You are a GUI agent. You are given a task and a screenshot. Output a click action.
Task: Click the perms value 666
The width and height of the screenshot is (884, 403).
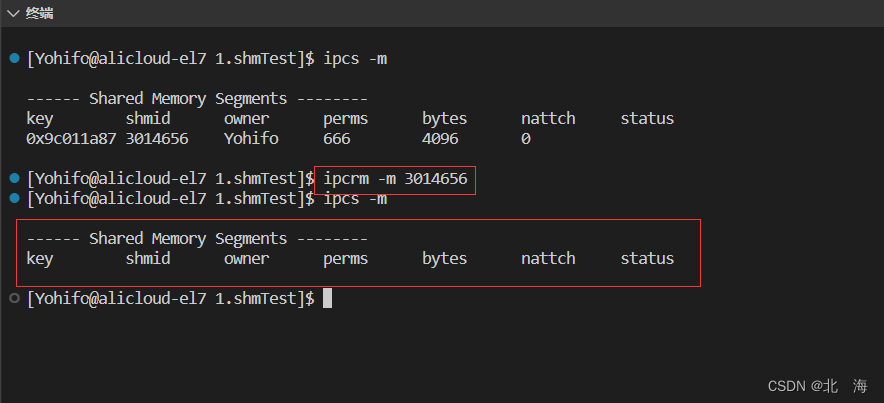[x=337, y=139]
